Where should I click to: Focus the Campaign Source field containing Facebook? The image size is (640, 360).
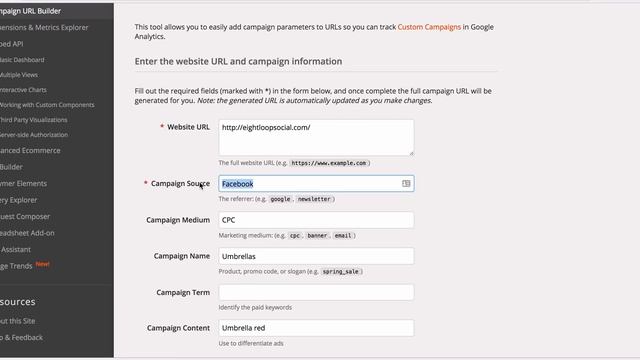click(316, 184)
